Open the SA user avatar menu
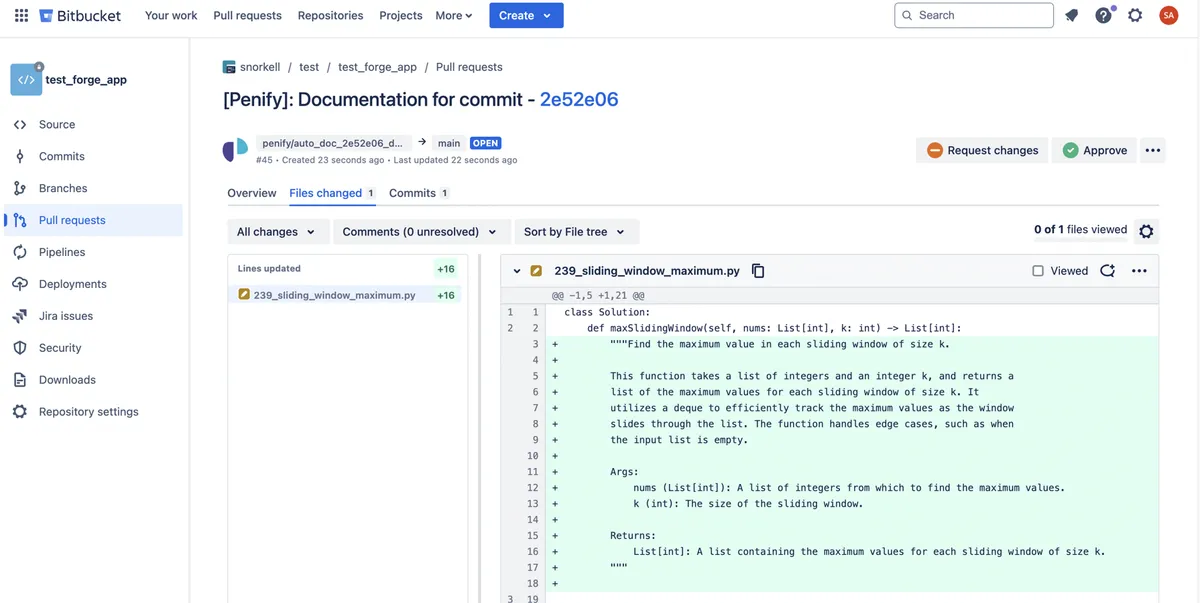This screenshot has width=1200, height=603. pos(1168,16)
